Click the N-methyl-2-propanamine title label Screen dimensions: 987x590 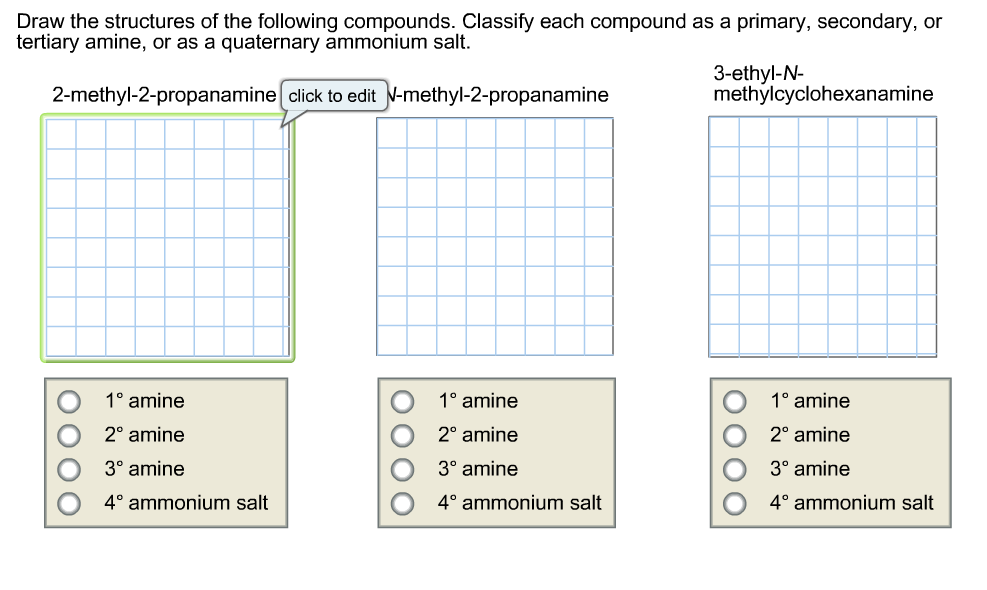tap(498, 95)
